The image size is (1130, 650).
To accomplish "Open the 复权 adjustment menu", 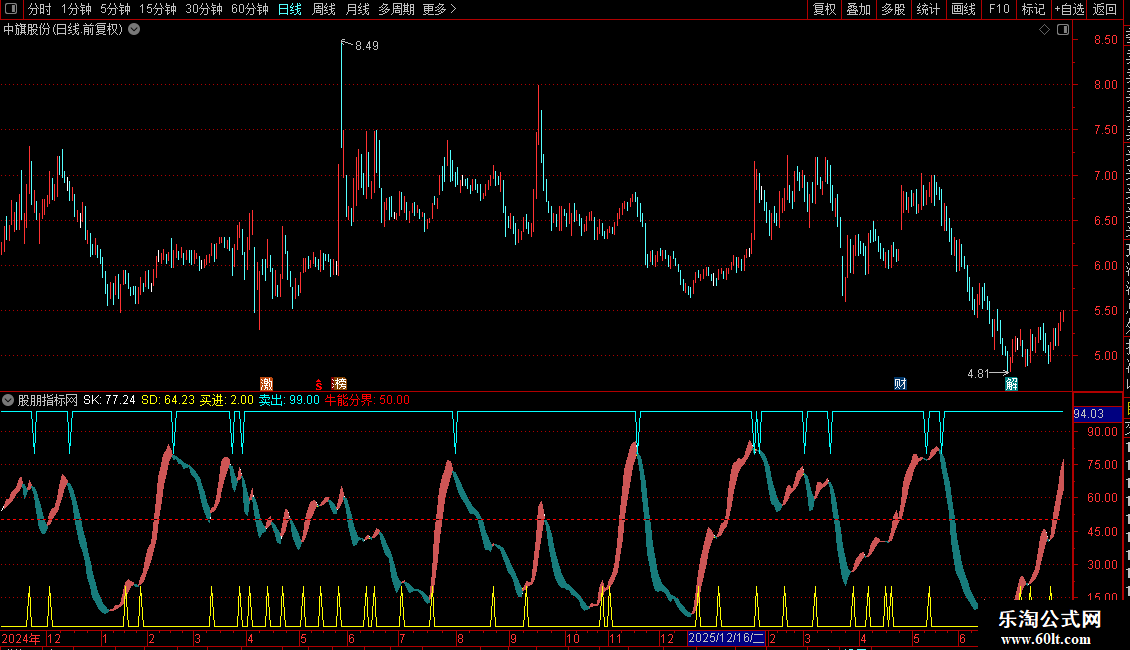I will click(x=824, y=9).
